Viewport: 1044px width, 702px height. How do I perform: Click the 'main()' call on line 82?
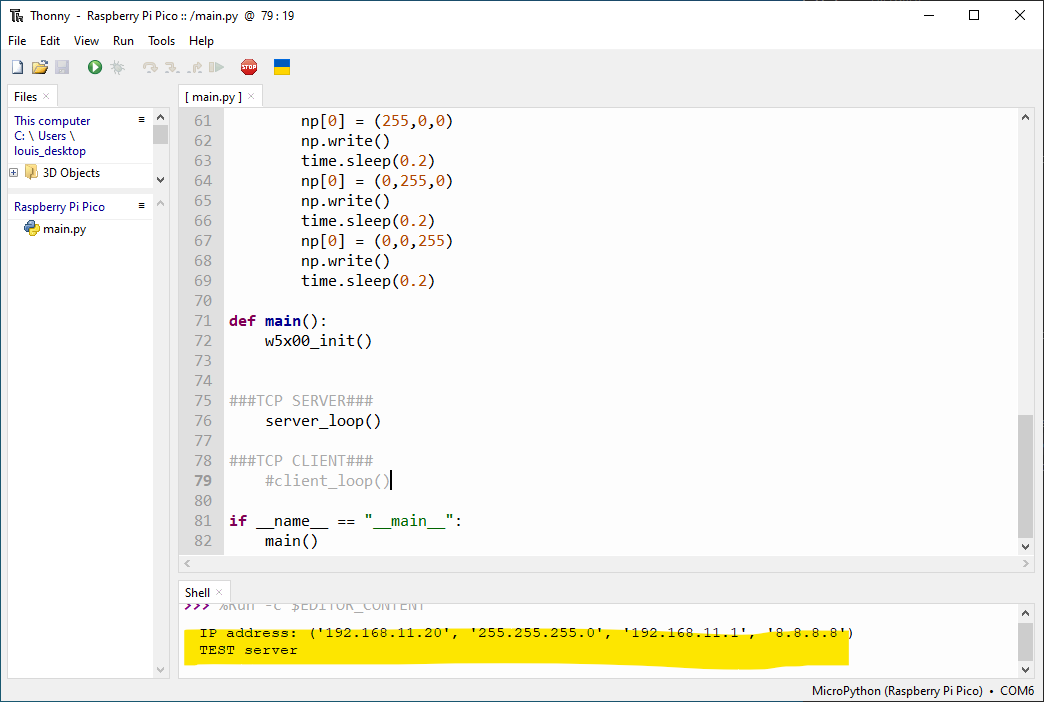pos(292,541)
